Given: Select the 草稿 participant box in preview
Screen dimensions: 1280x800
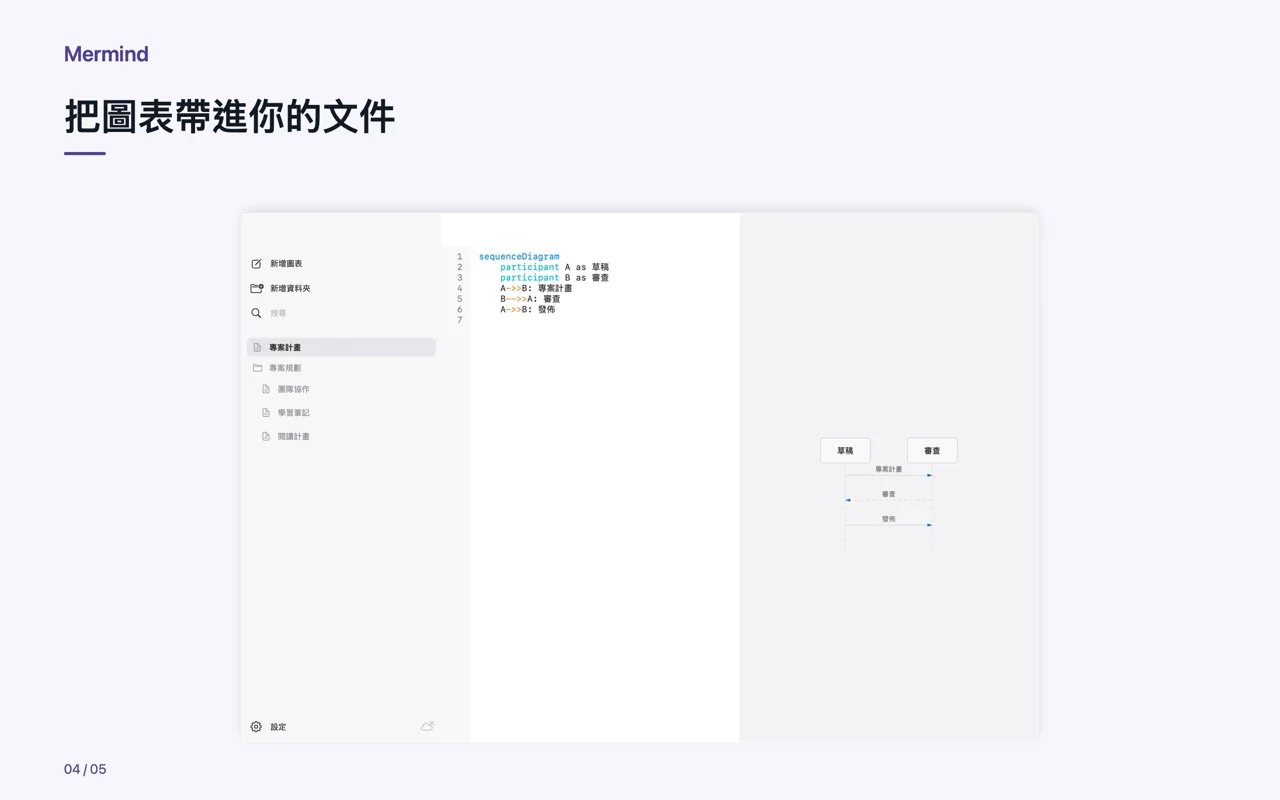Looking at the screenshot, I should tap(845, 451).
